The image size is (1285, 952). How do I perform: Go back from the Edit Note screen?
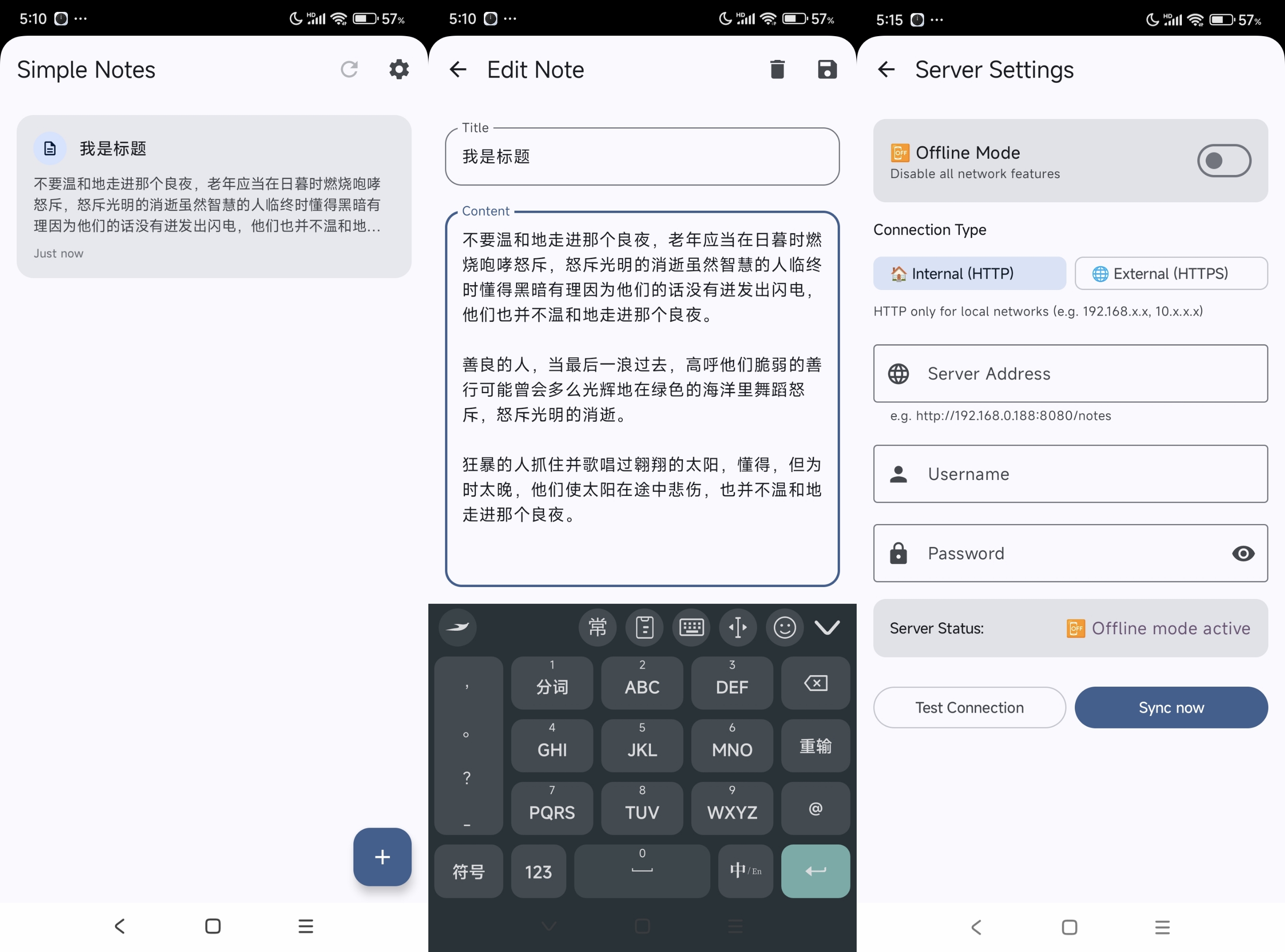point(458,70)
